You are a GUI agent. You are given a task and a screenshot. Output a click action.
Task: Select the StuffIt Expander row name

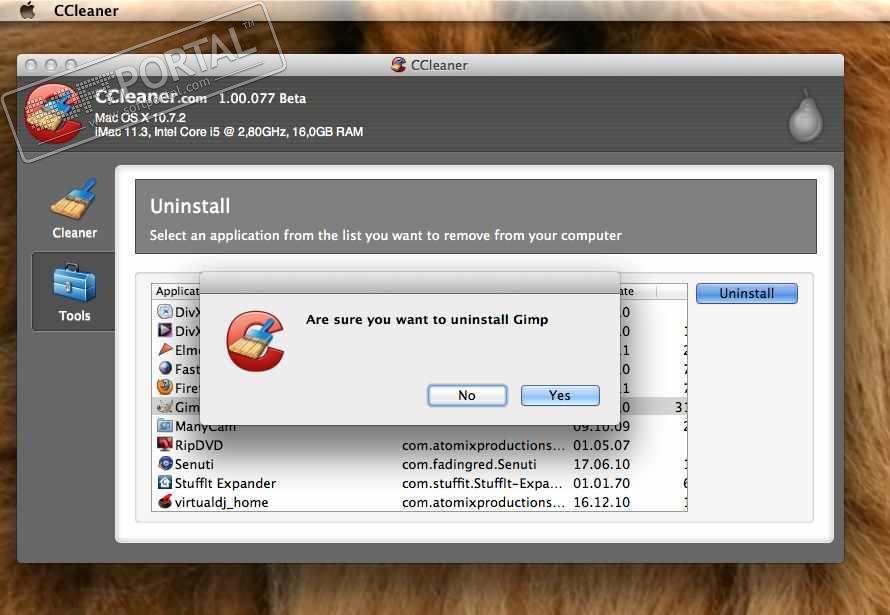pos(225,483)
